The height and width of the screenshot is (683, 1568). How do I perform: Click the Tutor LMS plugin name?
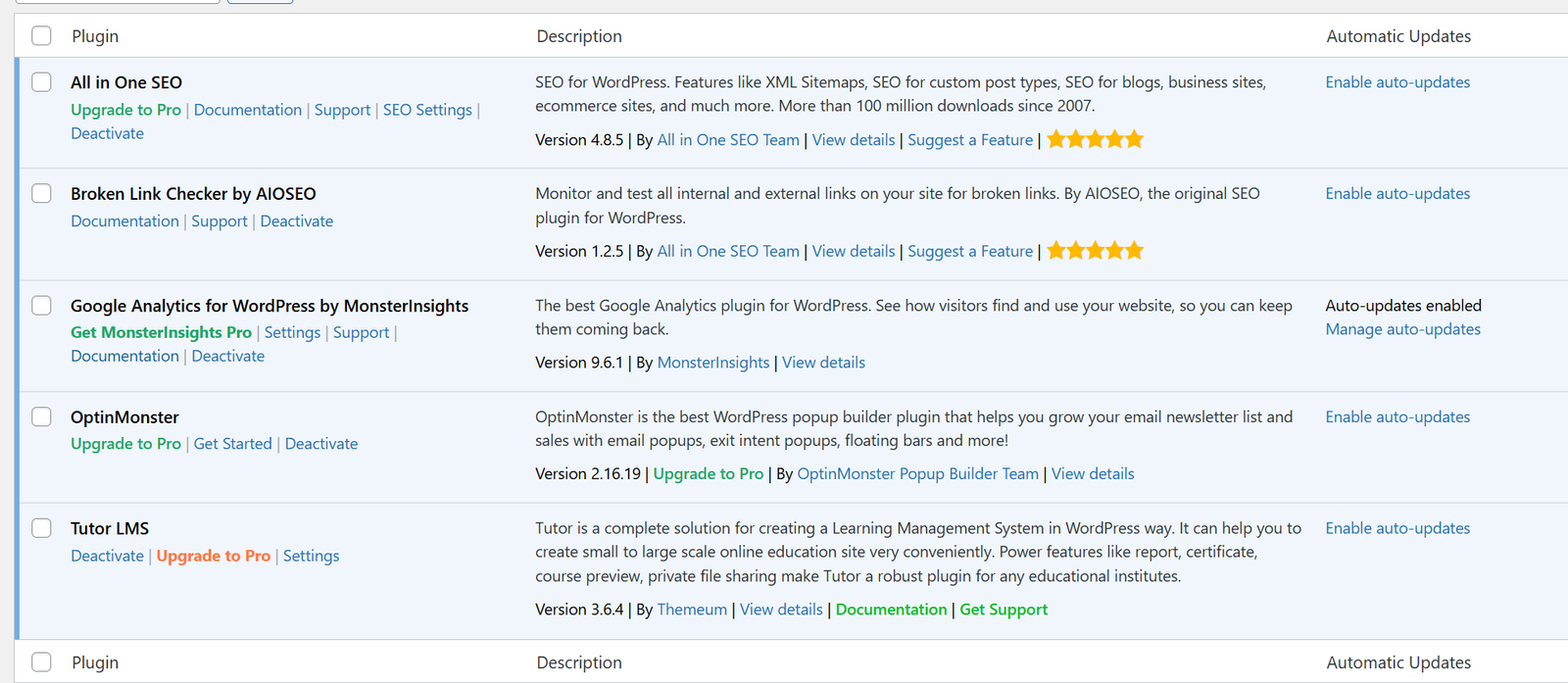(x=110, y=529)
